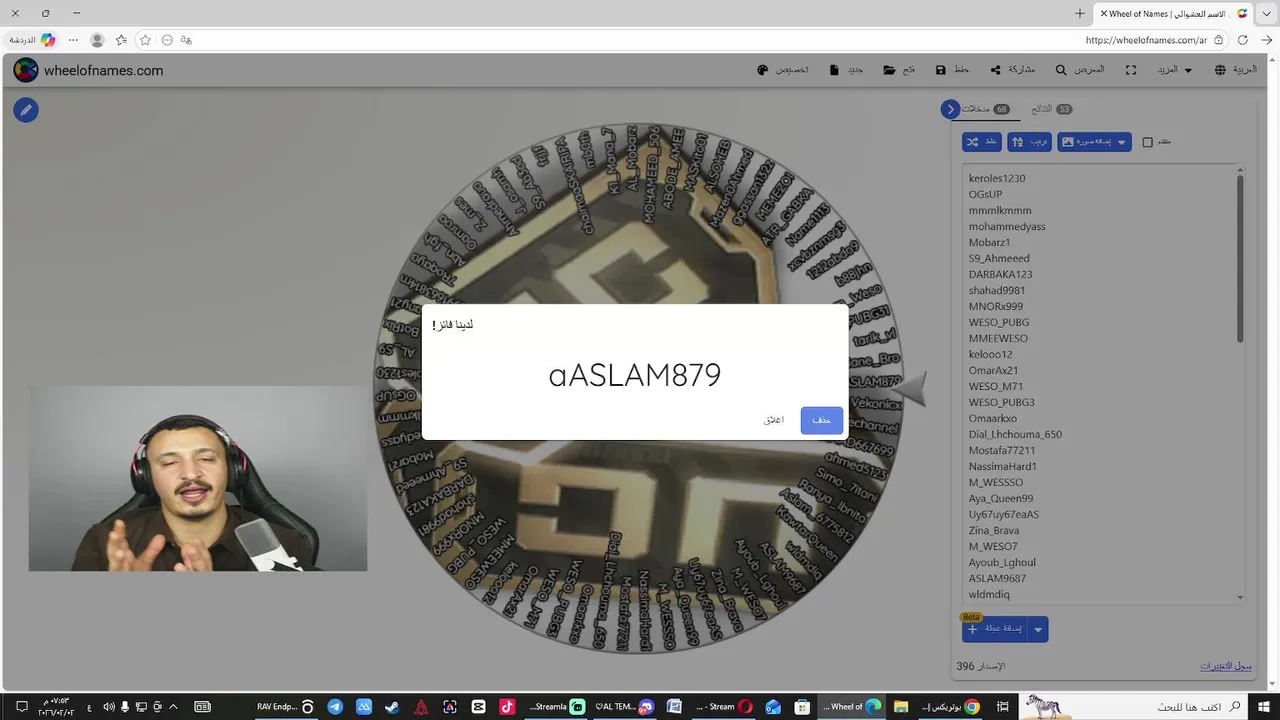Click the taskbar search box
Screen dimensions: 1280x720
[1134, 706]
